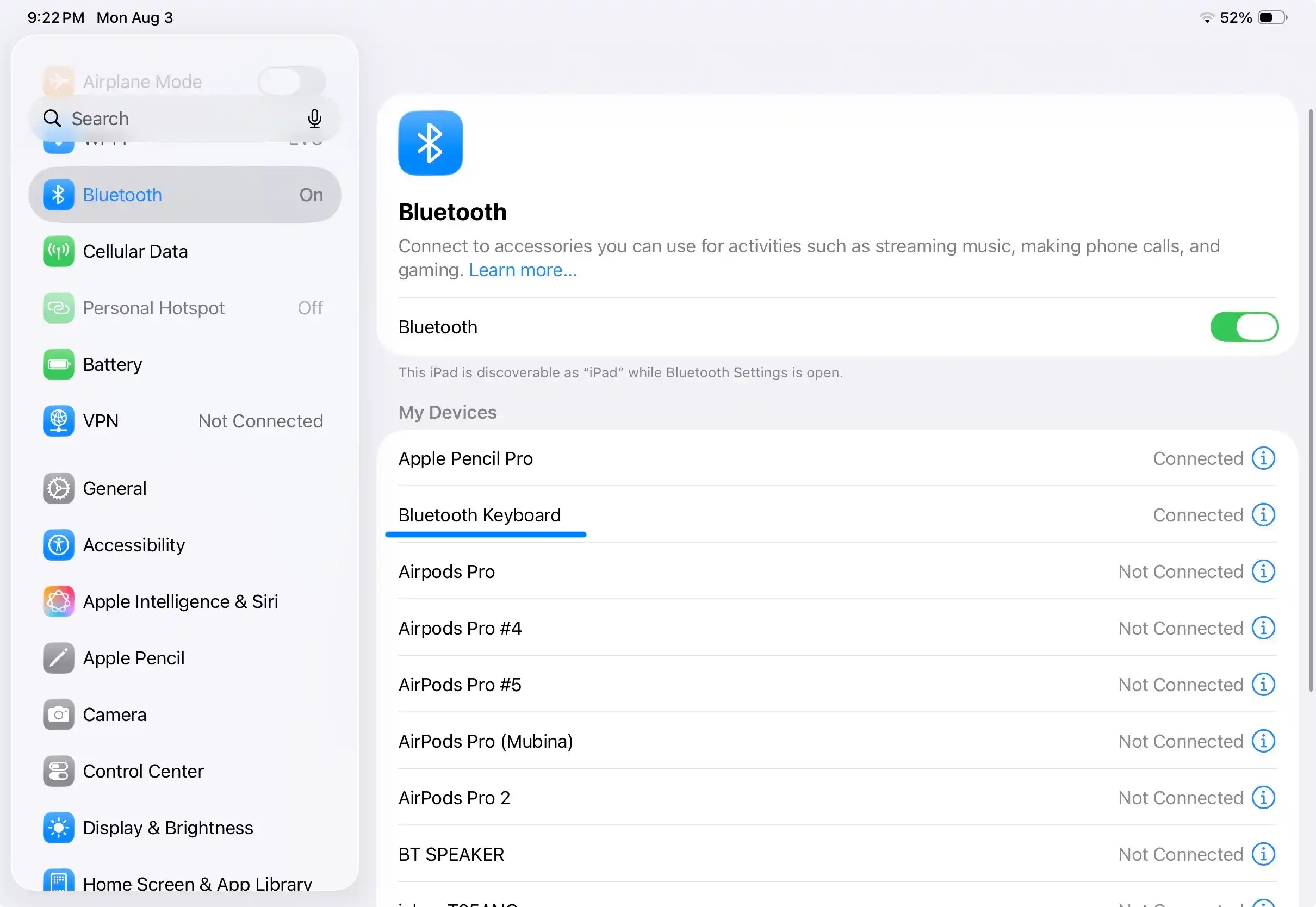Click the Display & Brightness sun icon
Screen dimensions: 1316x907
(x=59, y=828)
